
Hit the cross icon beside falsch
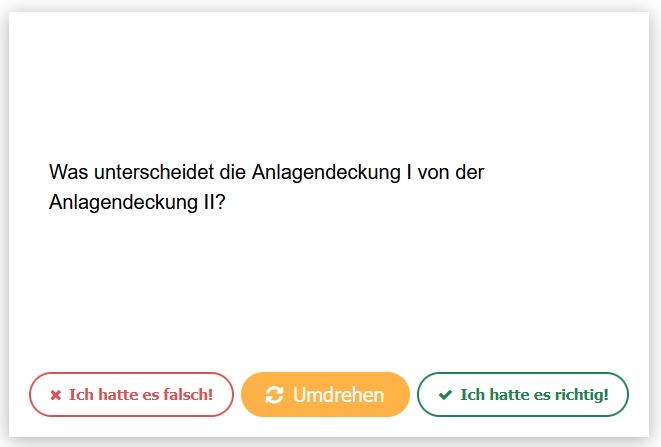click(x=56, y=395)
